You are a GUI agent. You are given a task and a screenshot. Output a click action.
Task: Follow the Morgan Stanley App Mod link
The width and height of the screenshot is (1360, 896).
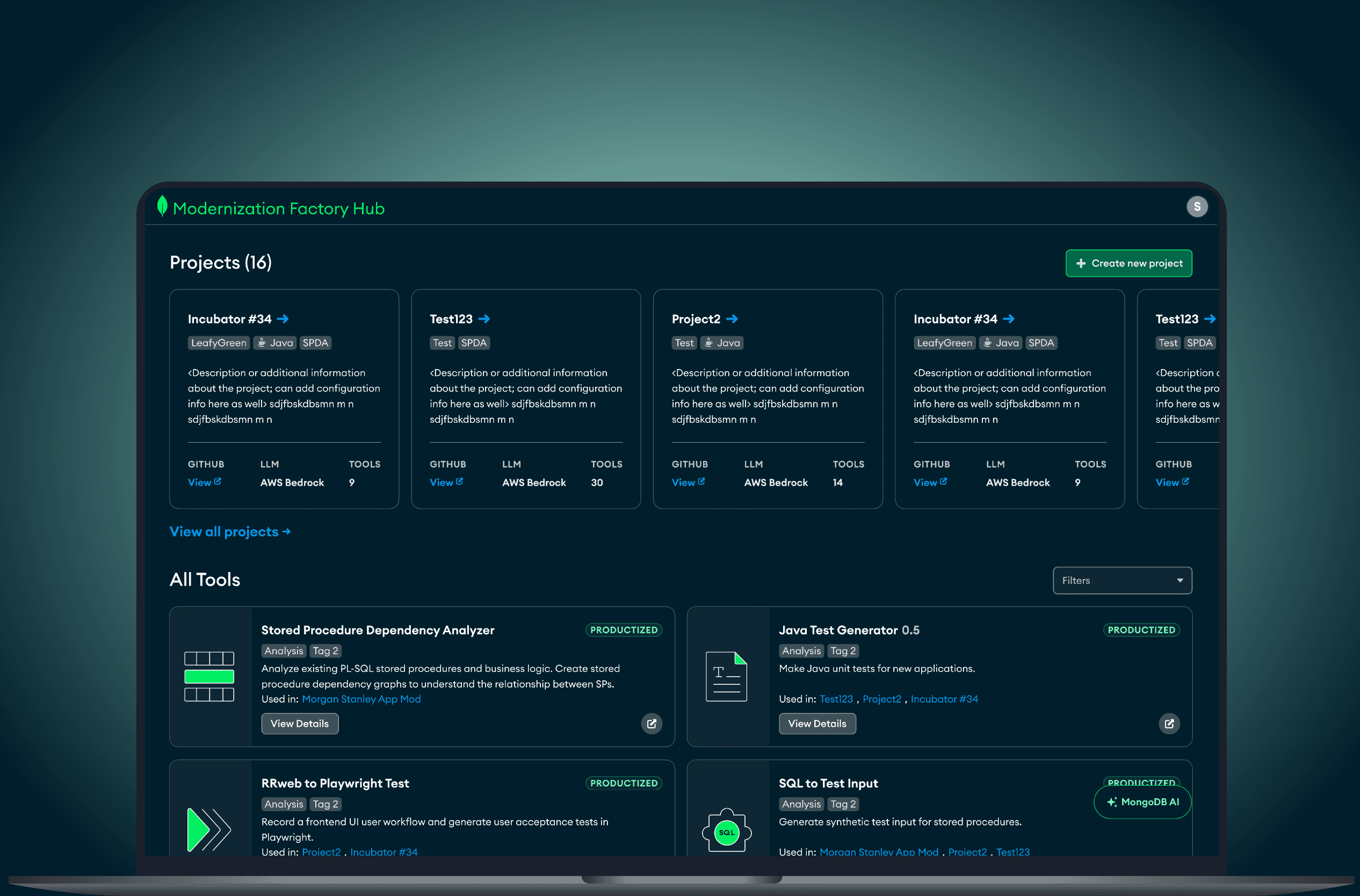click(361, 699)
